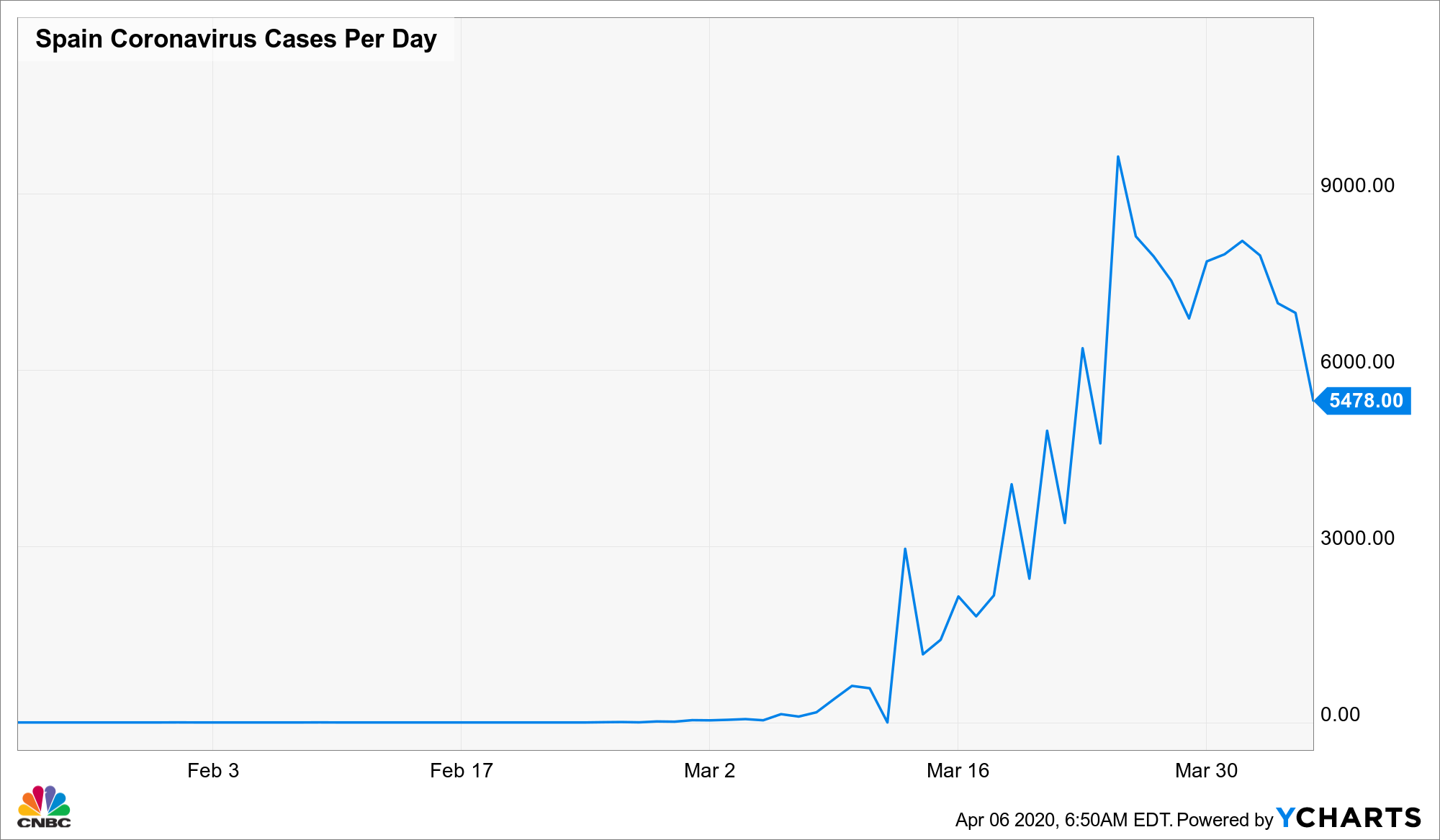Image resolution: width=1440 pixels, height=840 pixels.
Task: Click the highest peak of the line
Action: click(1117, 157)
